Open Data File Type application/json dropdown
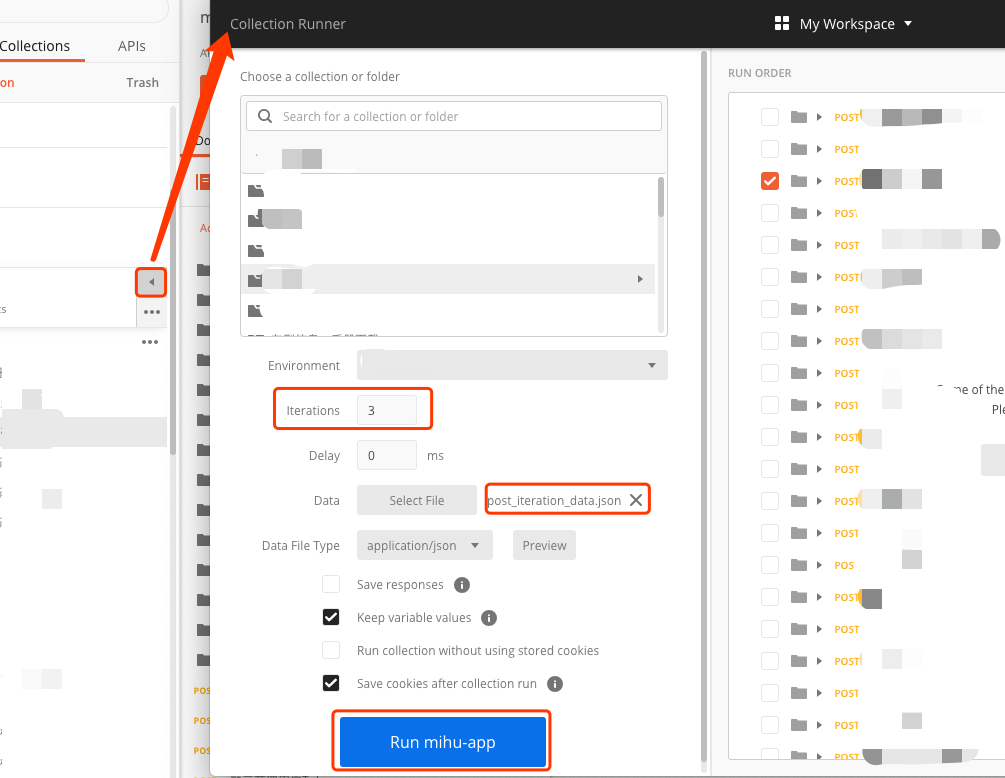Image resolution: width=1005 pixels, height=778 pixels. tap(424, 545)
